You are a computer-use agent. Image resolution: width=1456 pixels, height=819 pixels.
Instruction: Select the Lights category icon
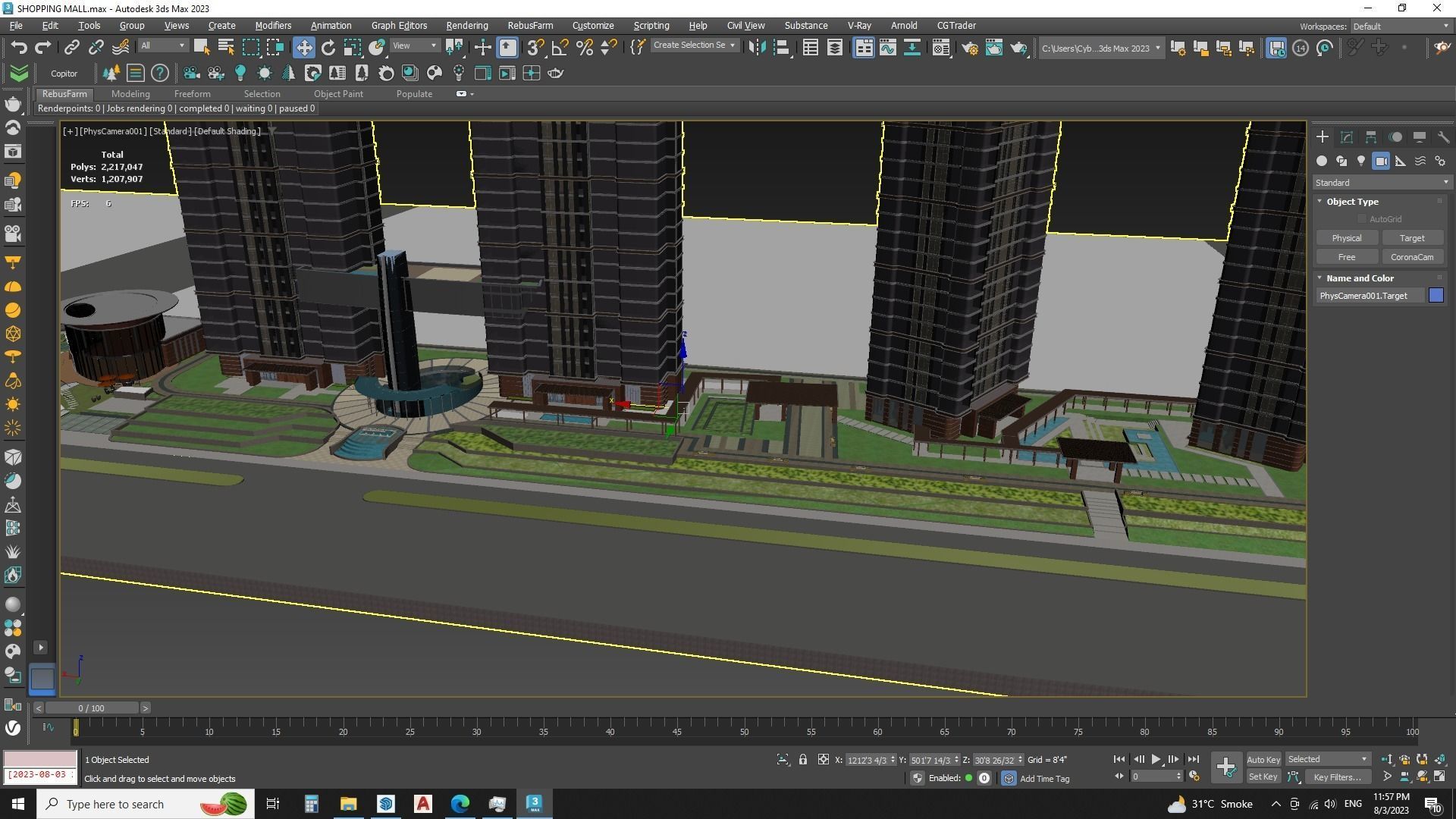tap(1361, 161)
